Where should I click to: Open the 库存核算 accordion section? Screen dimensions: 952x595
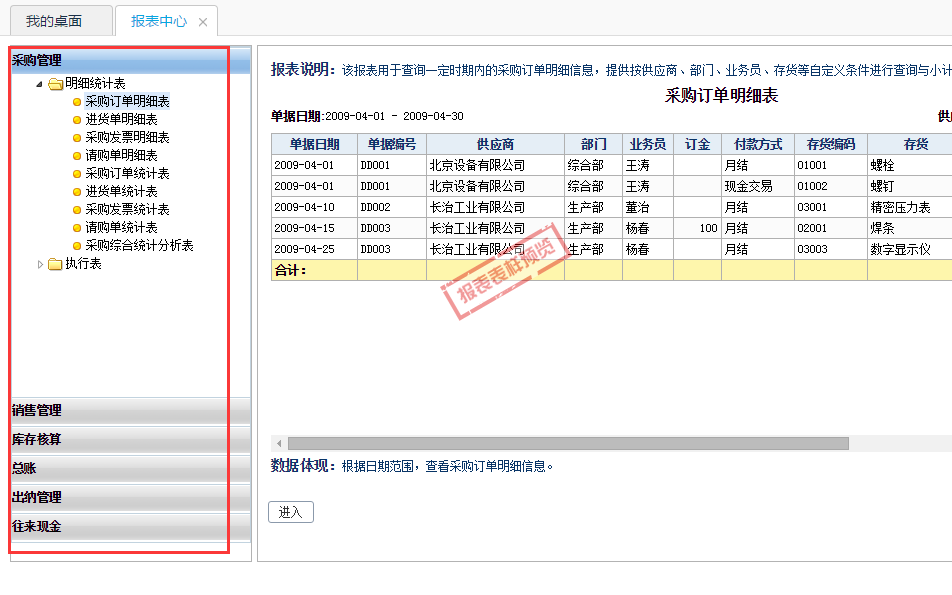(x=130, y=439)
